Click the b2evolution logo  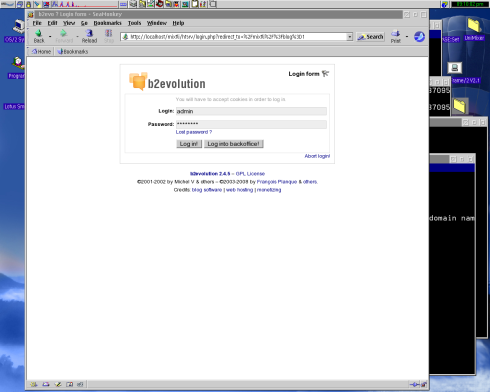click(x=167, y=82)
